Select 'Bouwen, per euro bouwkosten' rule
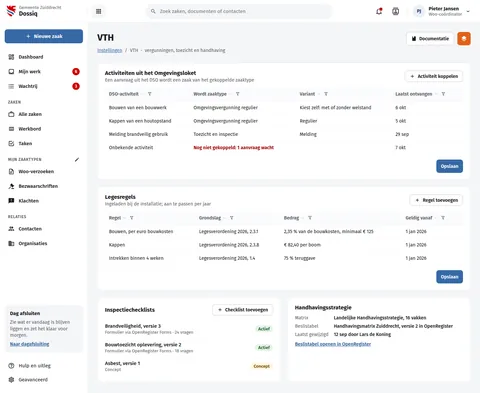 pyautogui.click(x=283, y=232)
